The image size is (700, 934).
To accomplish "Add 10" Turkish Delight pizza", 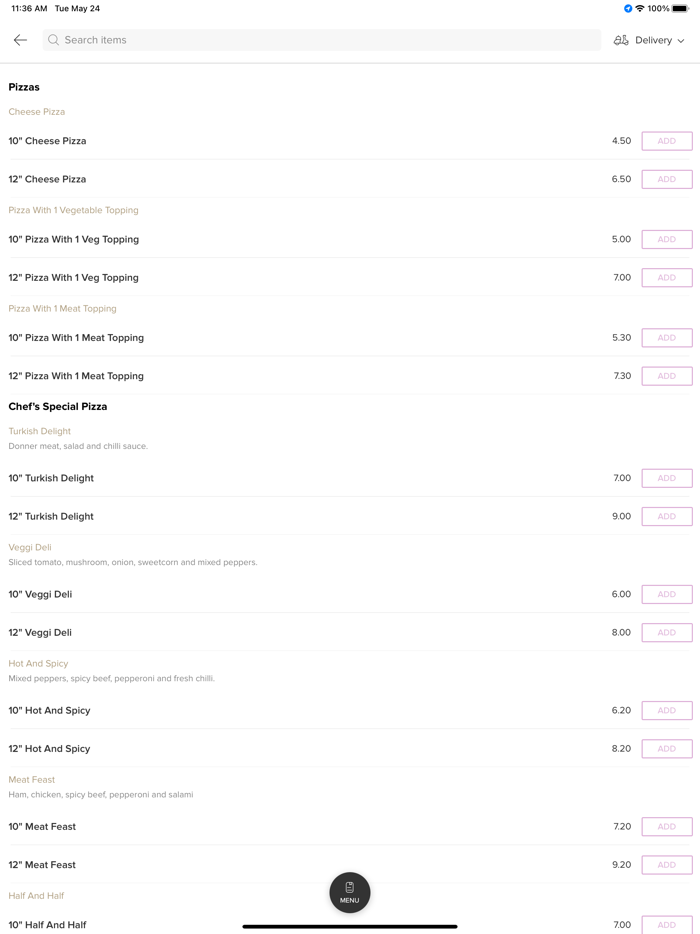I will [x=666, y=478].
